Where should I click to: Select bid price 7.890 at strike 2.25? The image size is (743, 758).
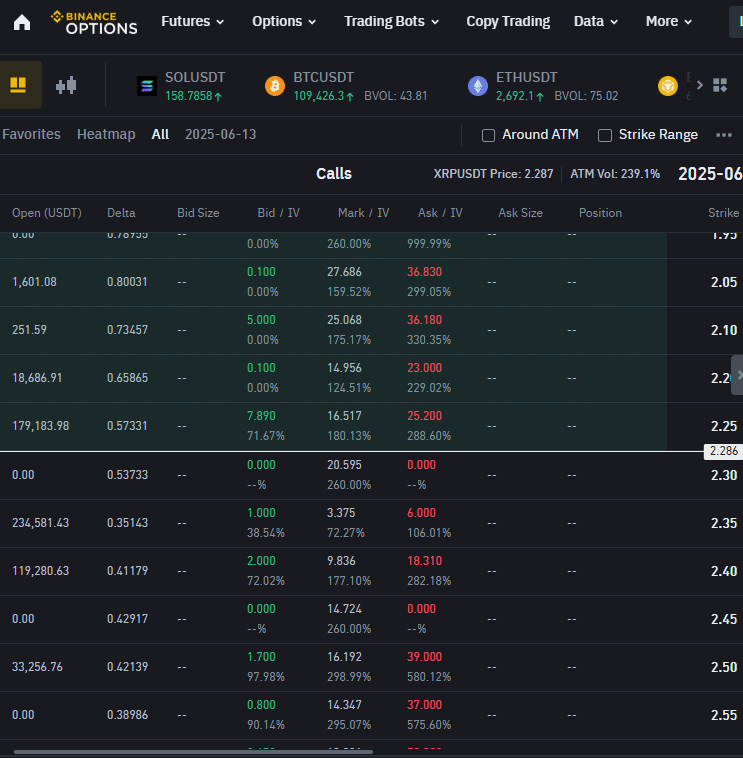pyautogui.click(x=261, y=416)
